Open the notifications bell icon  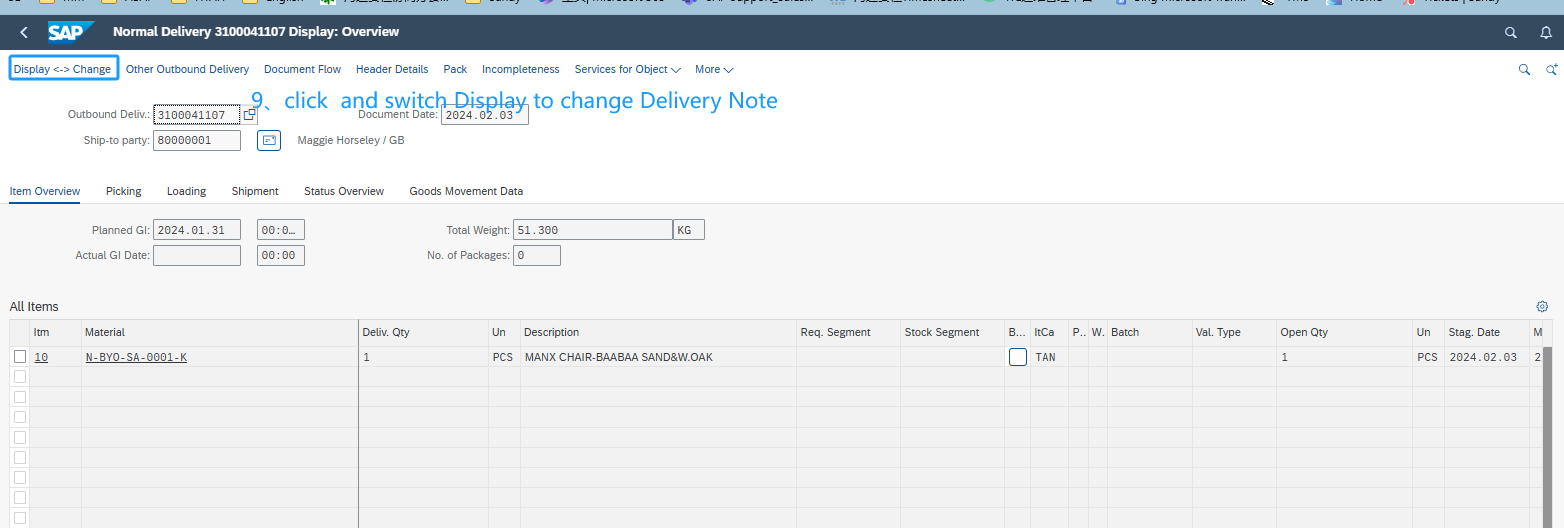[1545, 33]
